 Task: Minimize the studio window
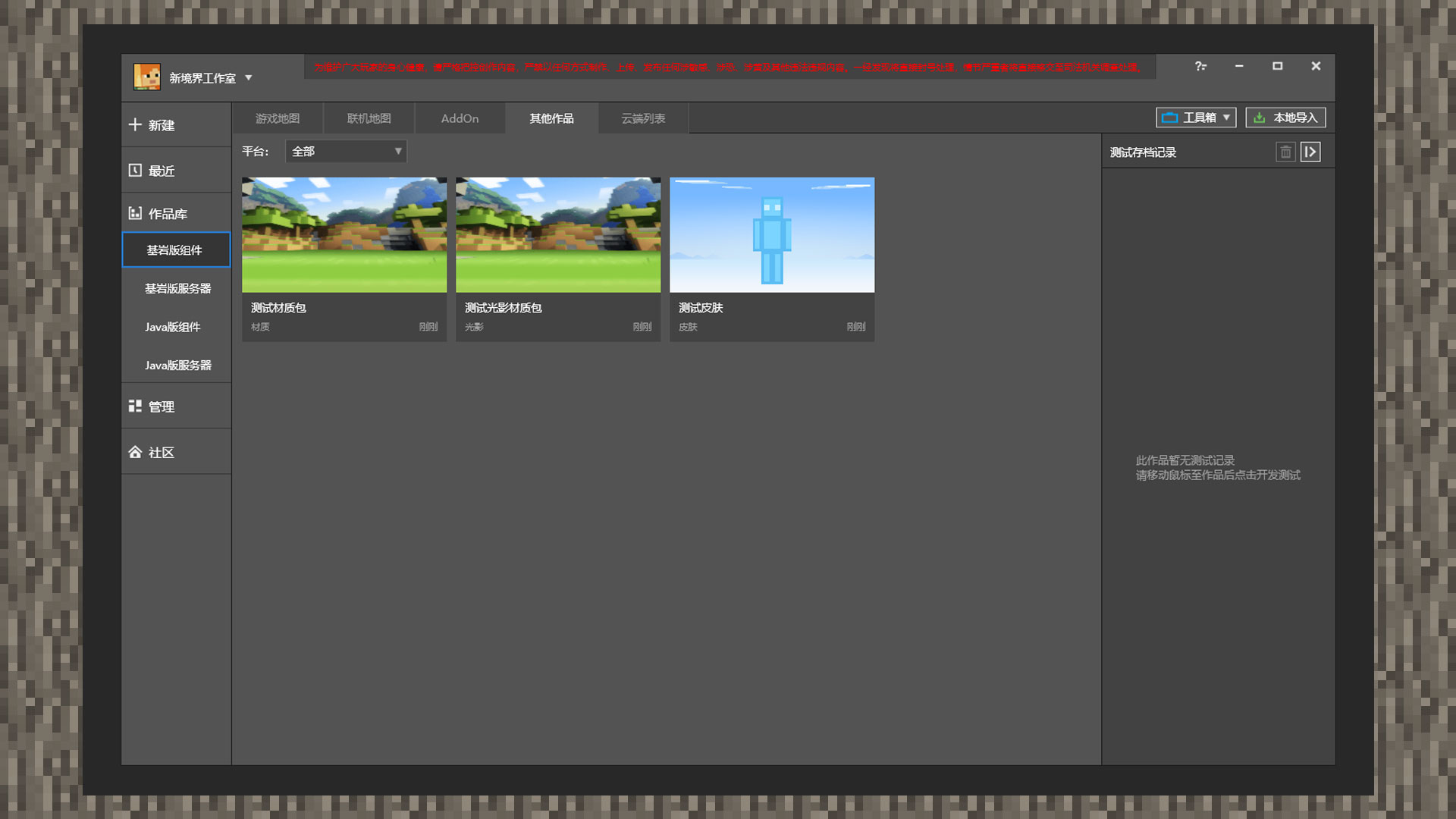1239,66
